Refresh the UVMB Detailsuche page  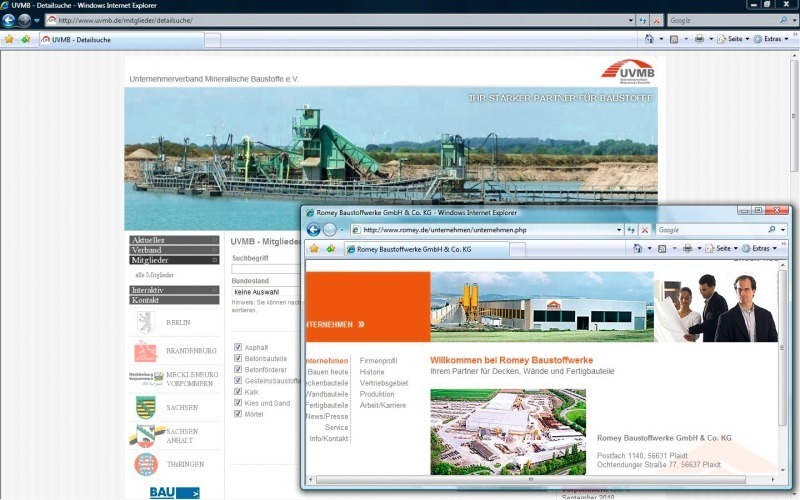[643, 20]
